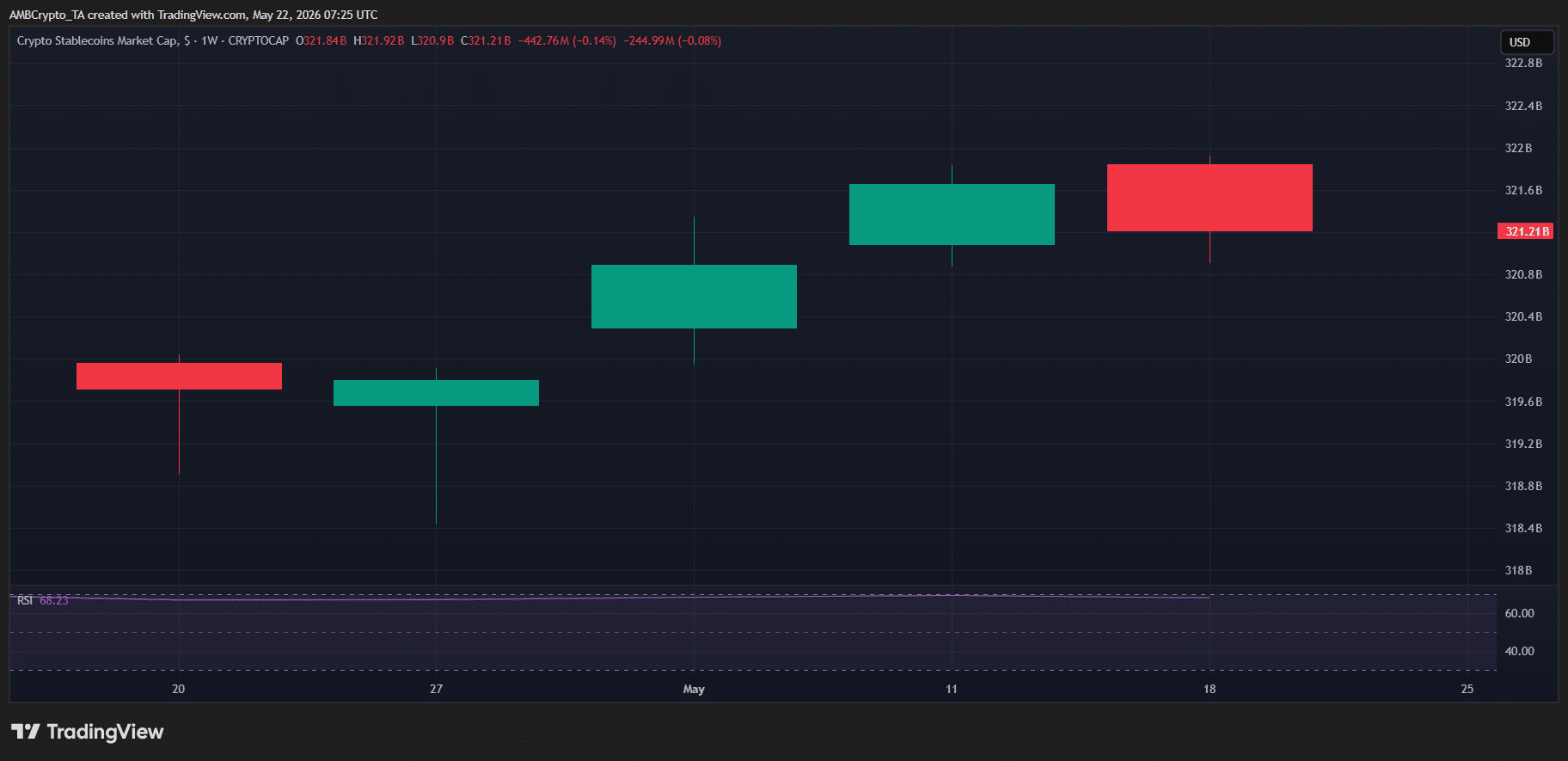Image resolution: width=1568 pixels, height=761 pixels.
Task: Click the 320B price axis label
Action: tap(1518, 359)
